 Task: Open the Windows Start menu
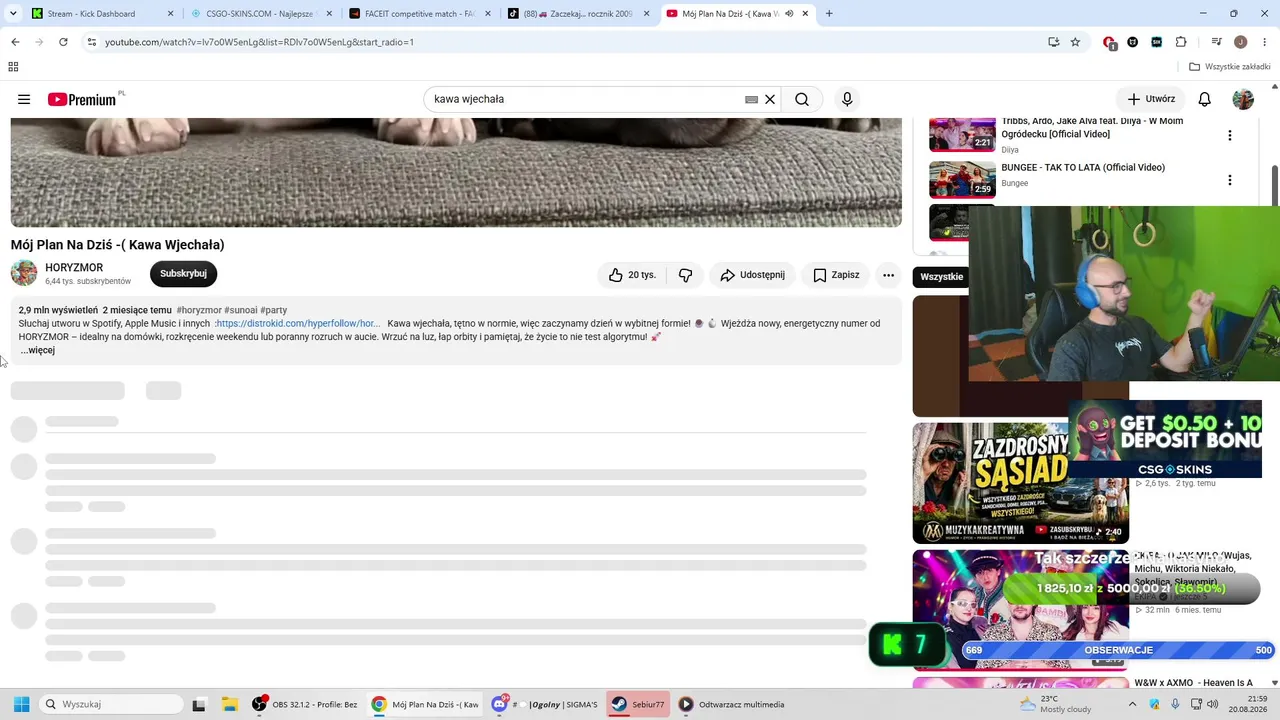coord(21,704)
